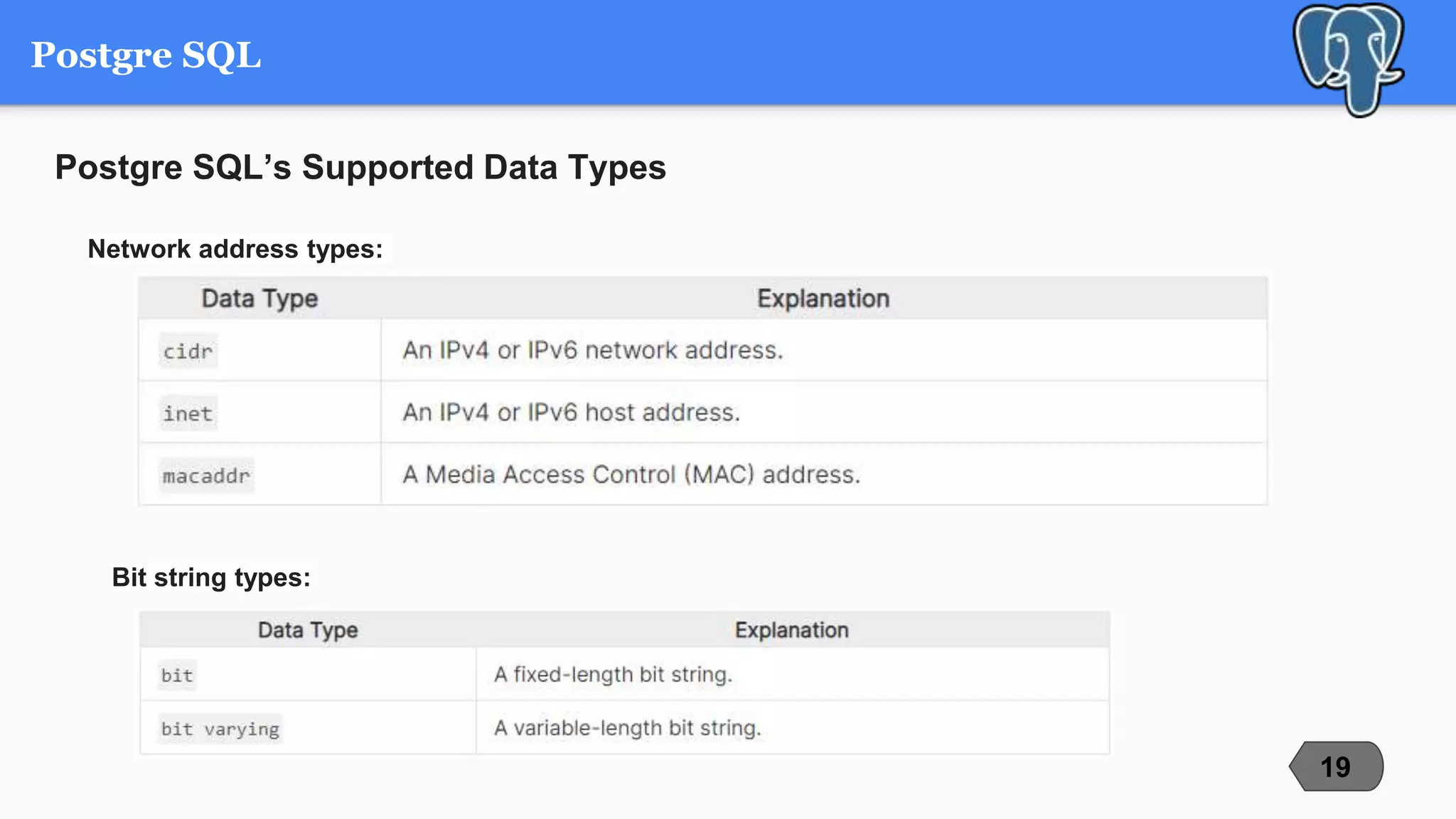1456x819 pixels.
Task: Click Data Type header in network table
Action: [259, 299]
